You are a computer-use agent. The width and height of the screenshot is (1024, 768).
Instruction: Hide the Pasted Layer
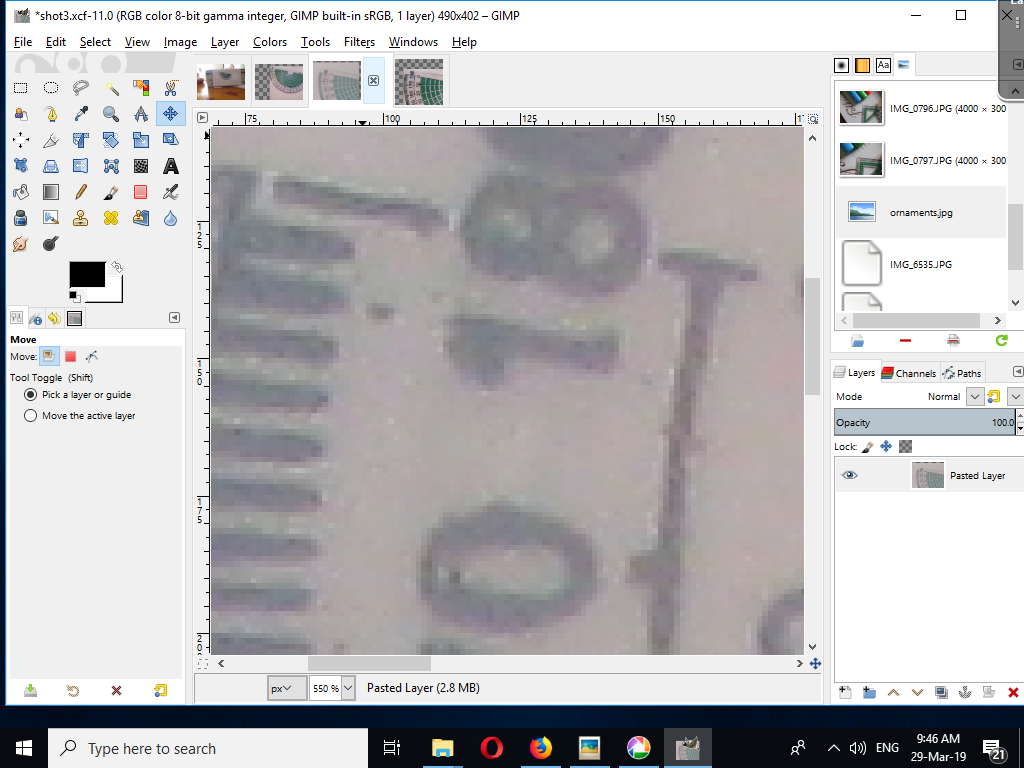click(x=849, y=475)
